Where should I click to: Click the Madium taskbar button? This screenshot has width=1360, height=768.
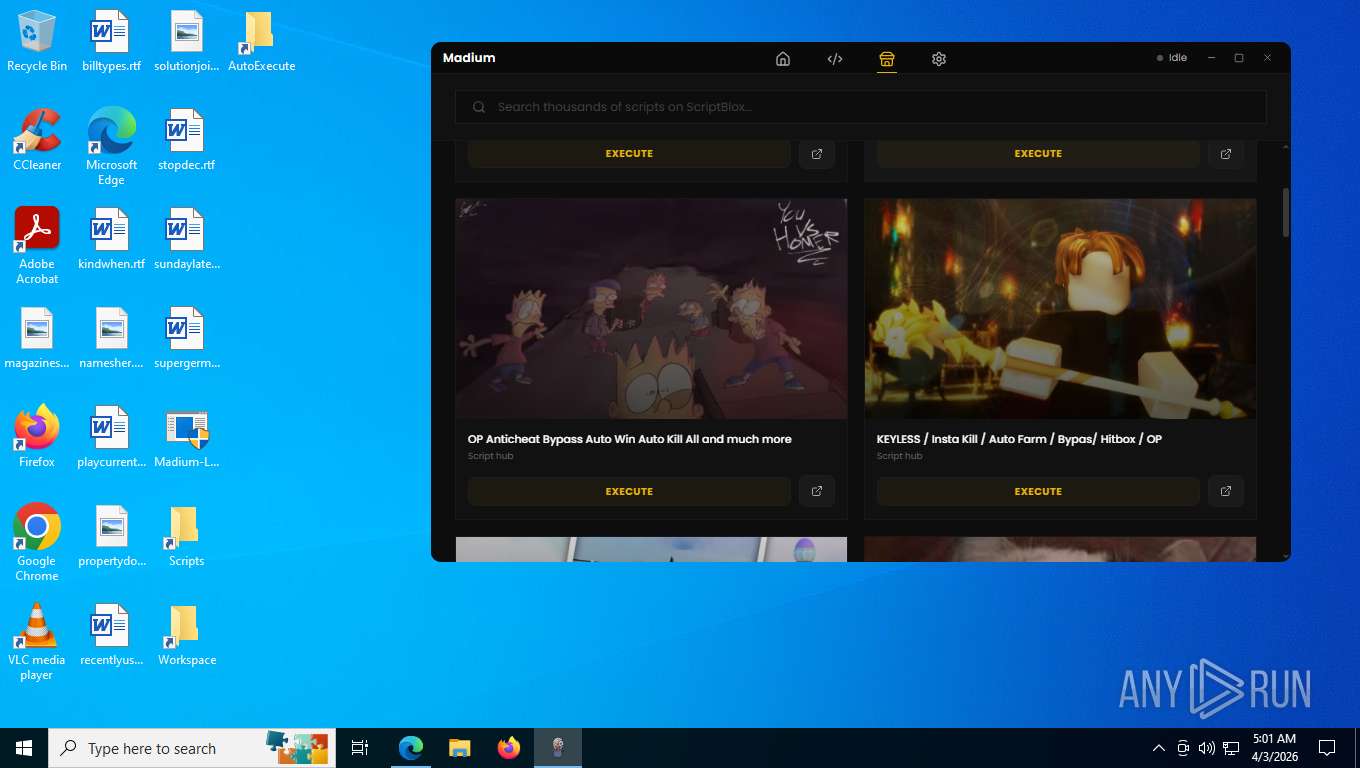pyautogui.click(x=558, y=748)
